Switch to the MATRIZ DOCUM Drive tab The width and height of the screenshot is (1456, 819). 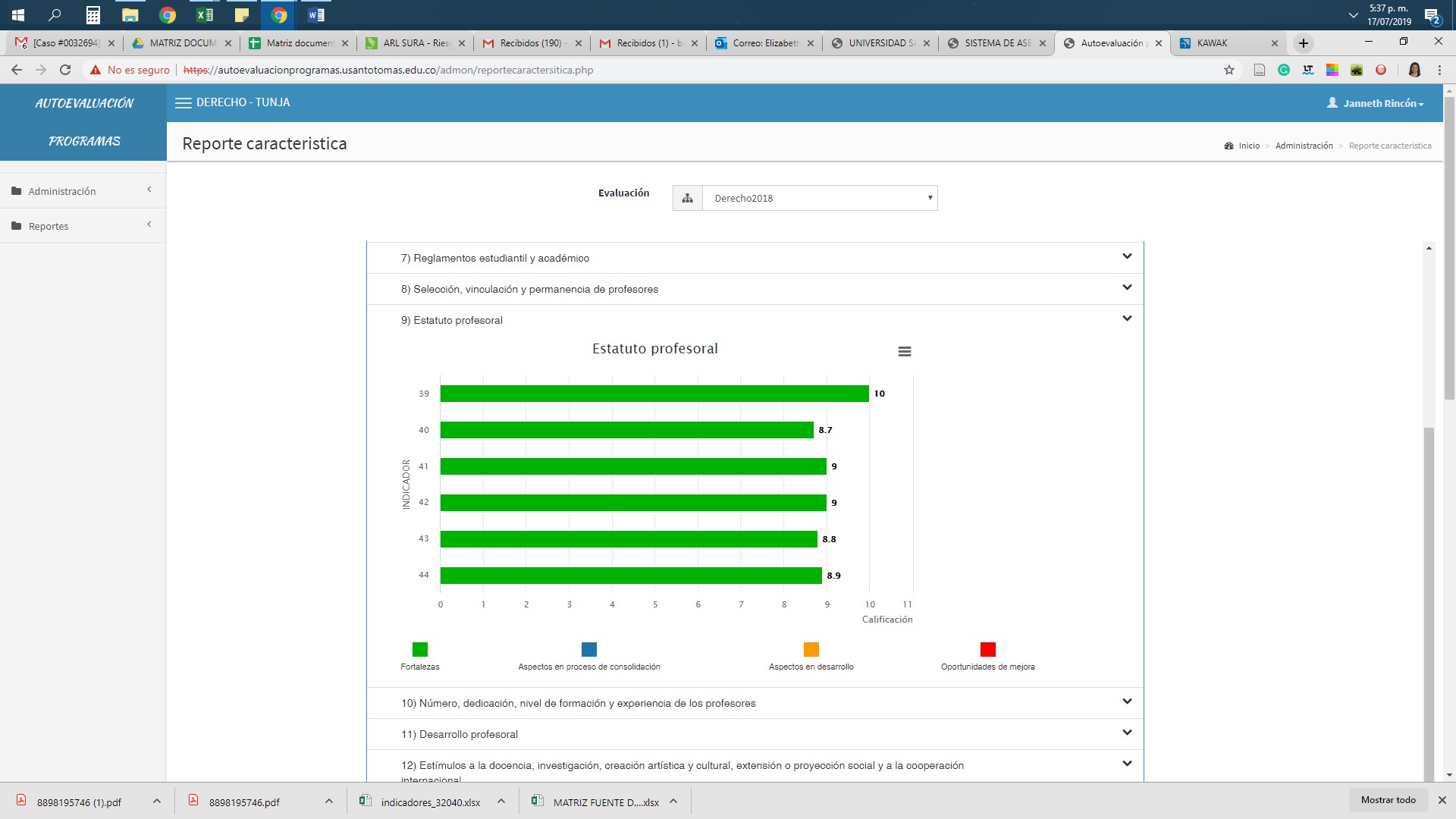pyautogui.click(x=182, y=43)
